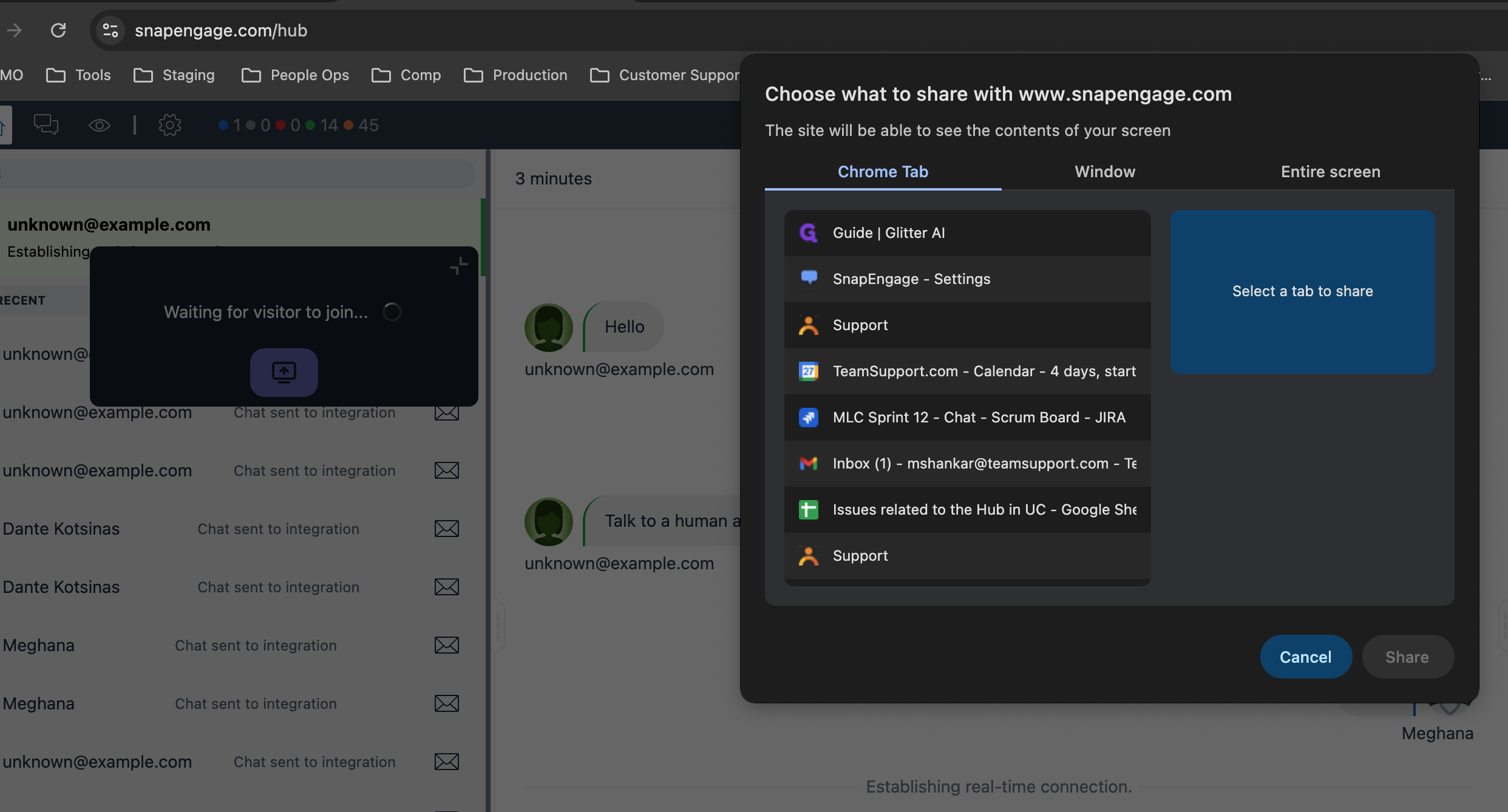Open the settings gear in Hub toolbar

pos(169,125)
